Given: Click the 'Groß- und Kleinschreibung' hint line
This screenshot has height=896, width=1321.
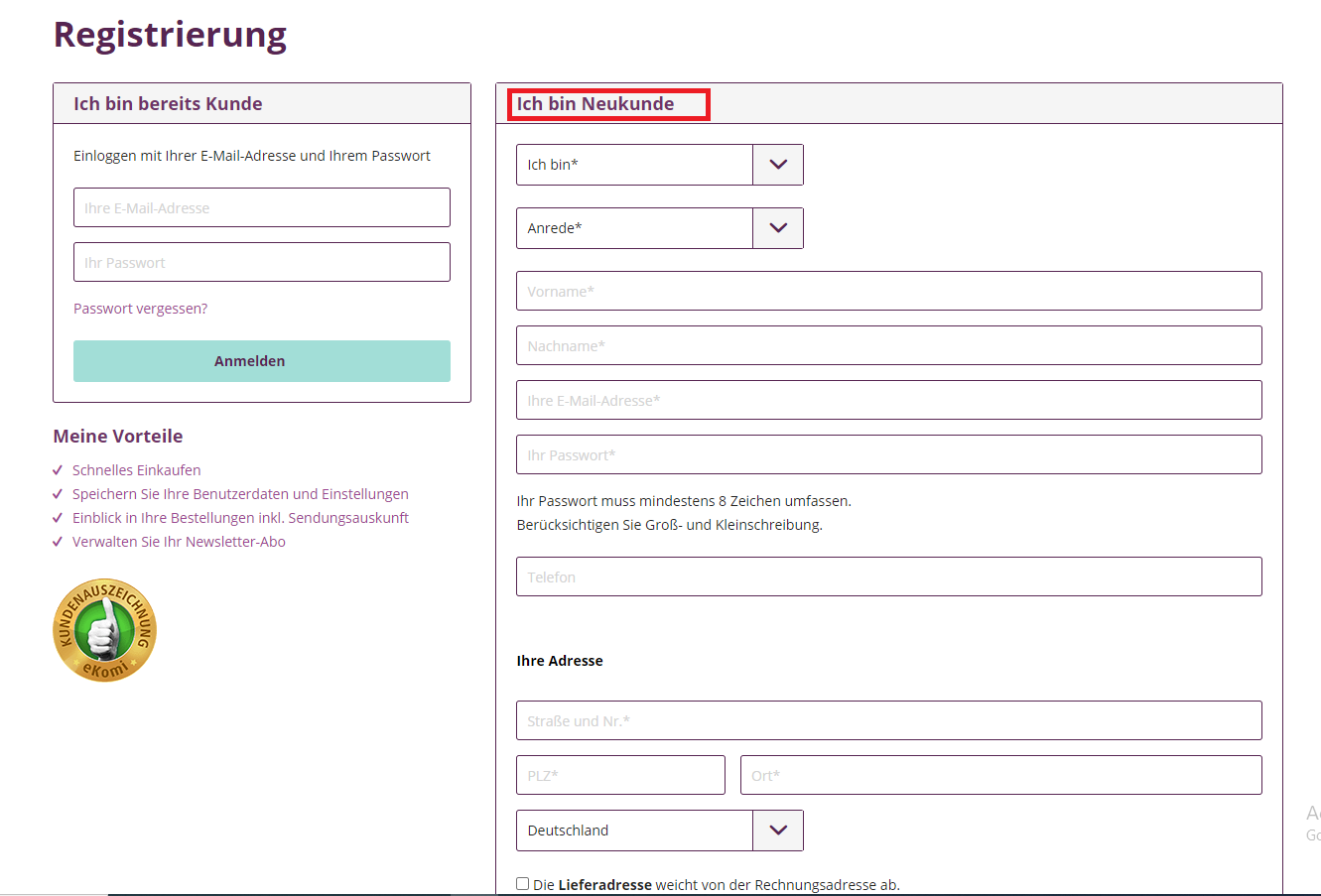Looking at the screenshot, I should click(670, 525).
